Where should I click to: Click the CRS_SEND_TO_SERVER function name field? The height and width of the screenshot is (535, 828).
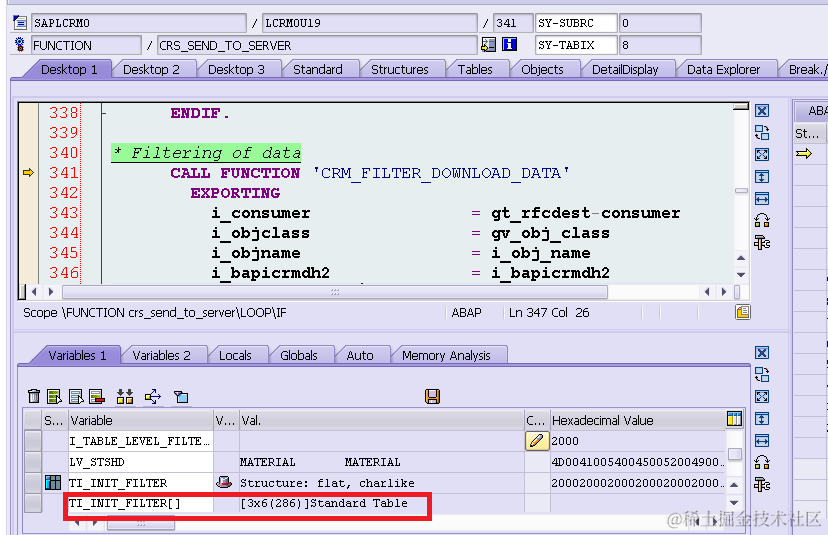317,45
